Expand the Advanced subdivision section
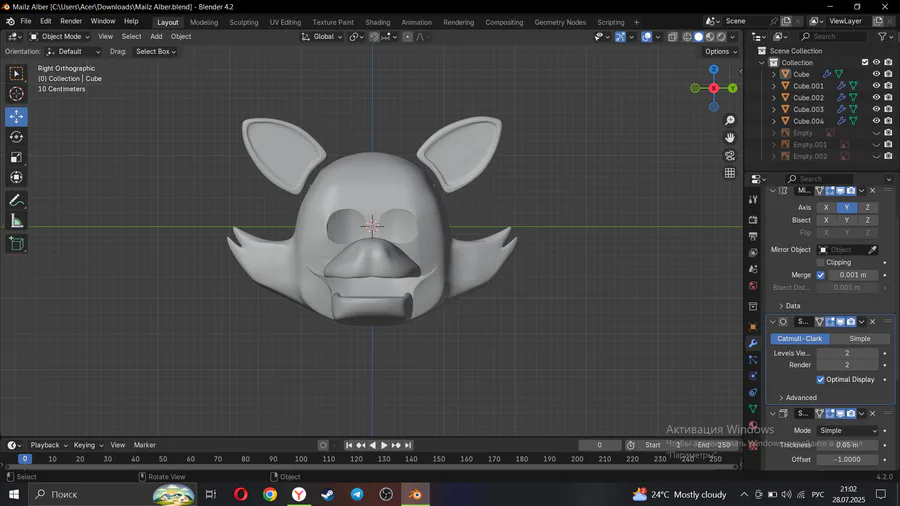 (798, 398)
